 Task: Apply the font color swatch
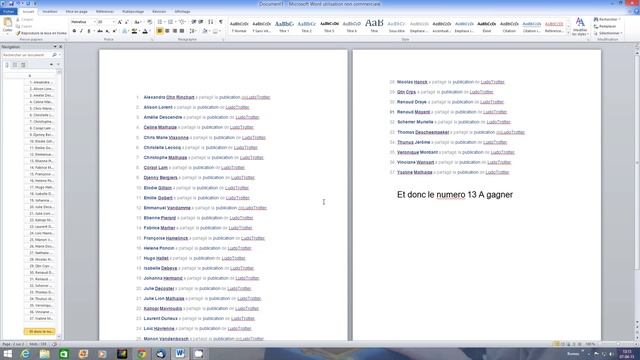click(145, 31)
